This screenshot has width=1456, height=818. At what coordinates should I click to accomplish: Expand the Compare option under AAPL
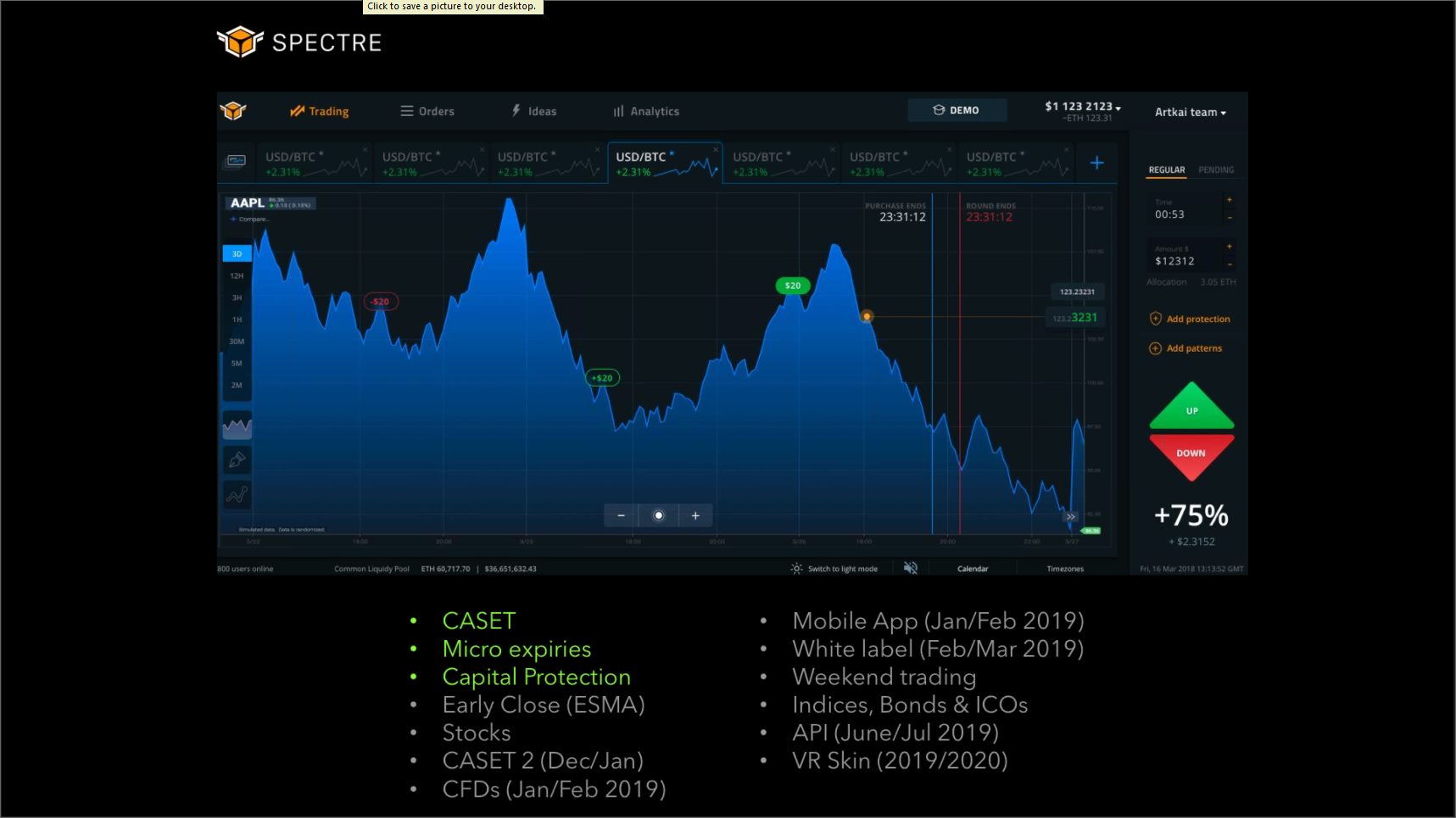(x=250, y=219)
